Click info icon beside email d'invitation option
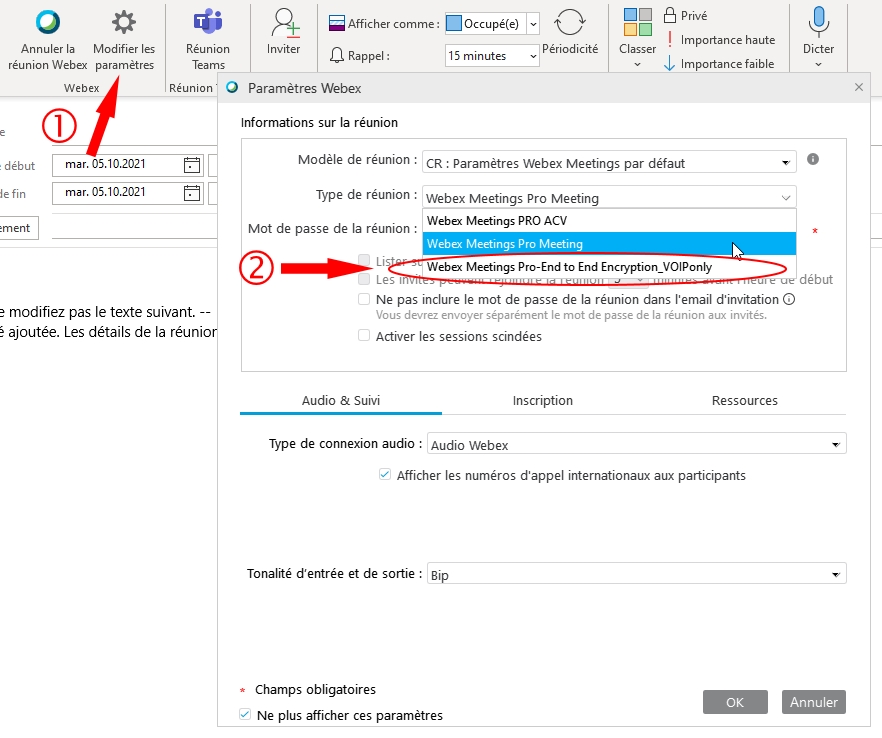882x738 pixels. click(x=789, y=299)
